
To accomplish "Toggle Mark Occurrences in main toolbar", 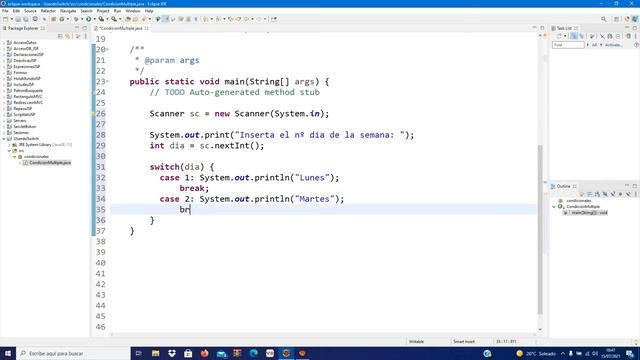I will point(166,19).
